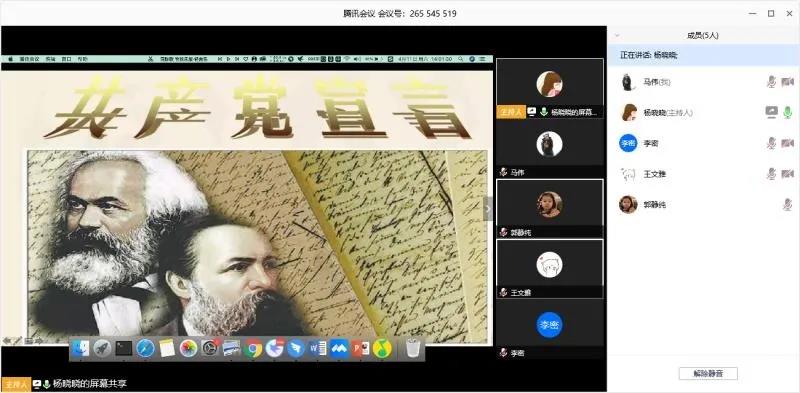The width and height of the screenshot is (800, 393).
Task: Collapse the participant video strip with the arrow
Action: point(488,208)
